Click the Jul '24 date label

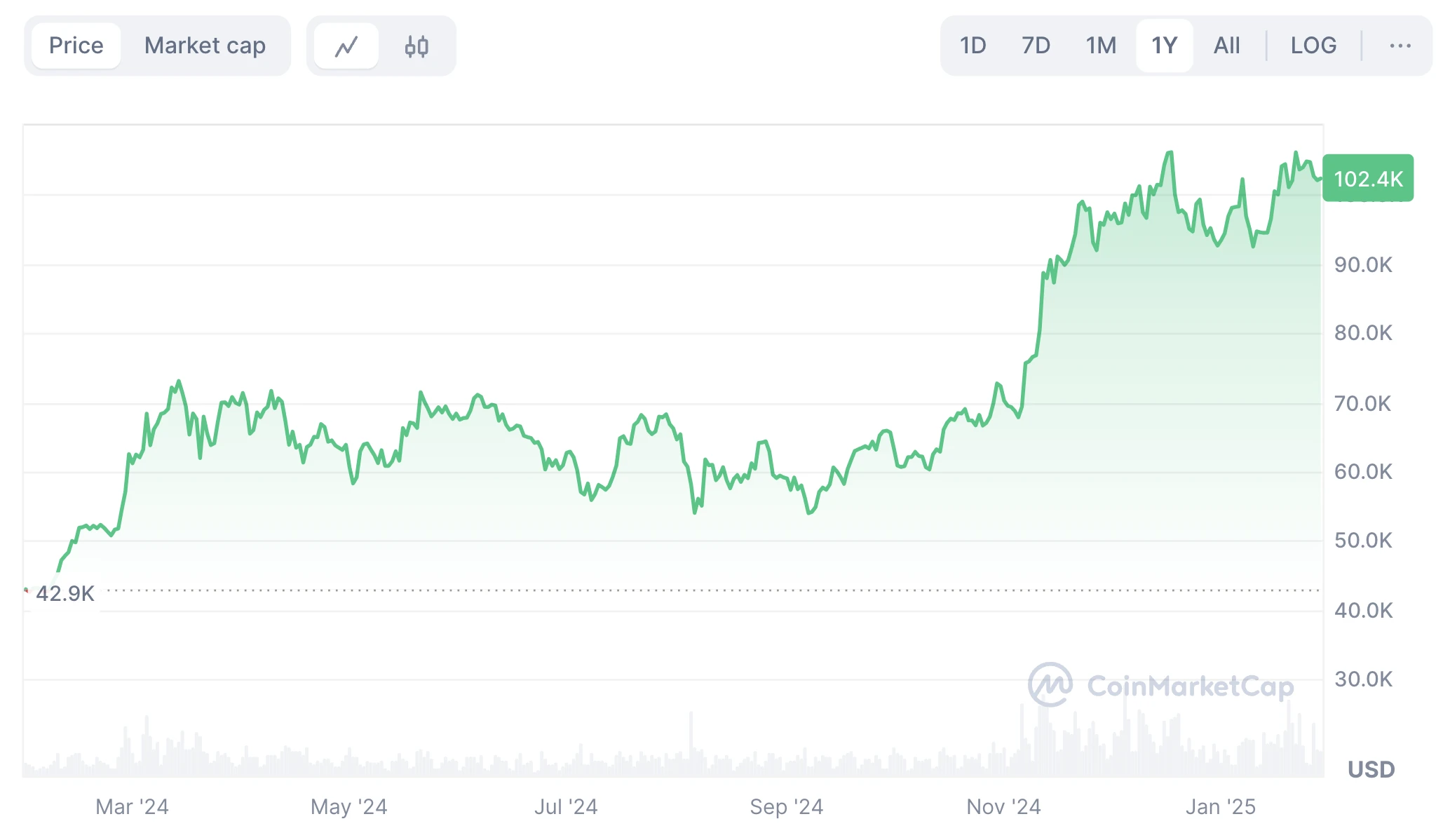pyautogui.click(x=566, y=807)
